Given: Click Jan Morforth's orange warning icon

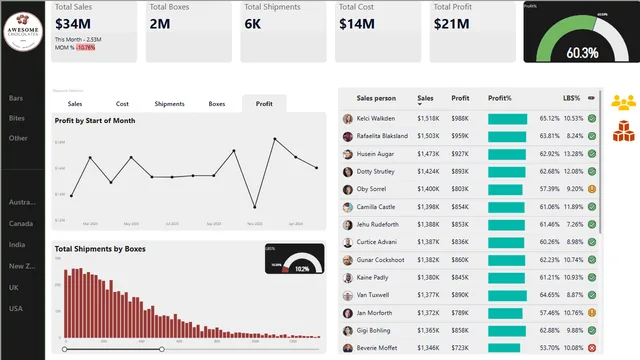Looking at the screenshot, I should 592,313.
